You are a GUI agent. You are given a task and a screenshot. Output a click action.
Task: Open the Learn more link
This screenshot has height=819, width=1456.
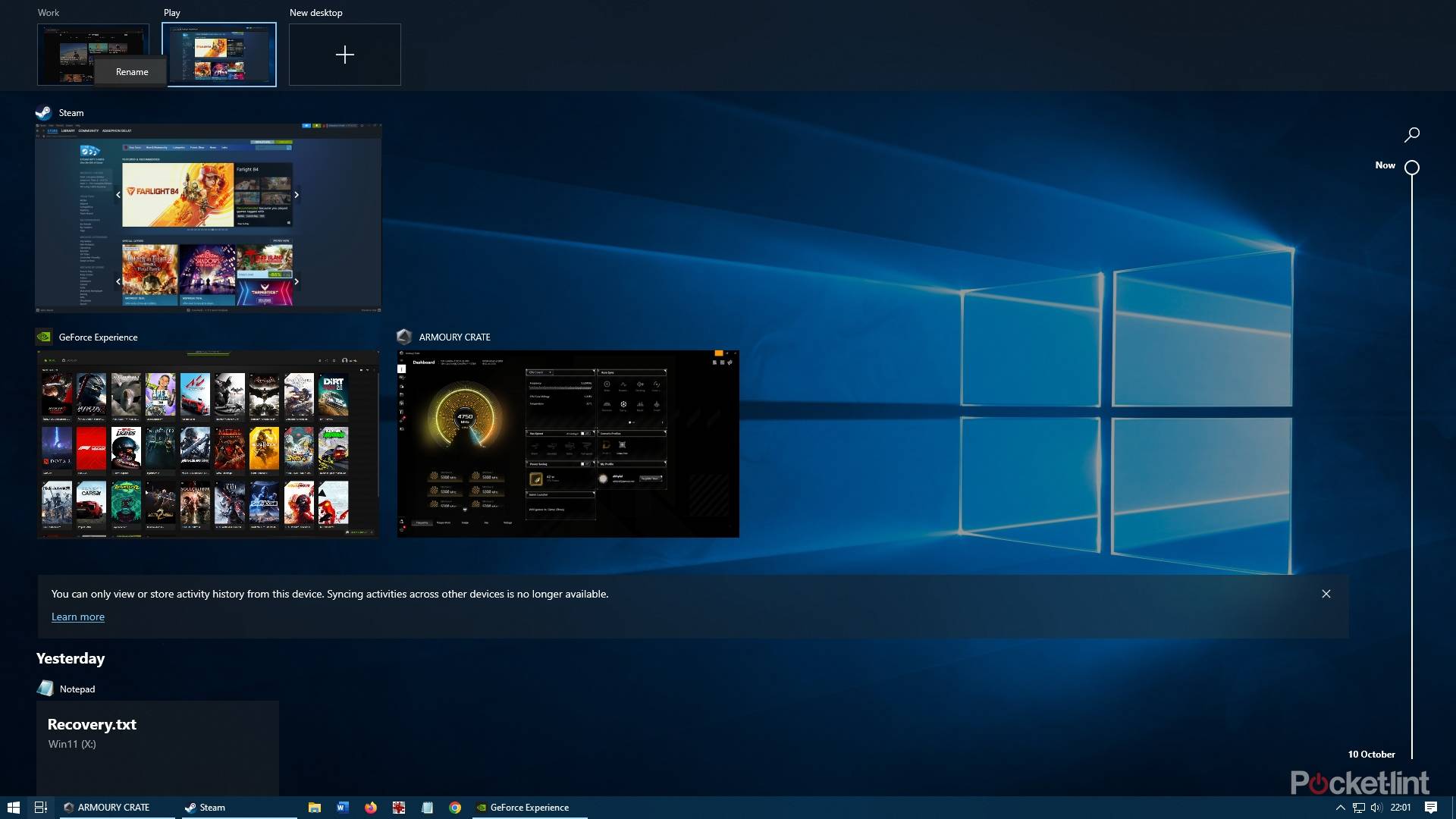[x=78, y=617]
